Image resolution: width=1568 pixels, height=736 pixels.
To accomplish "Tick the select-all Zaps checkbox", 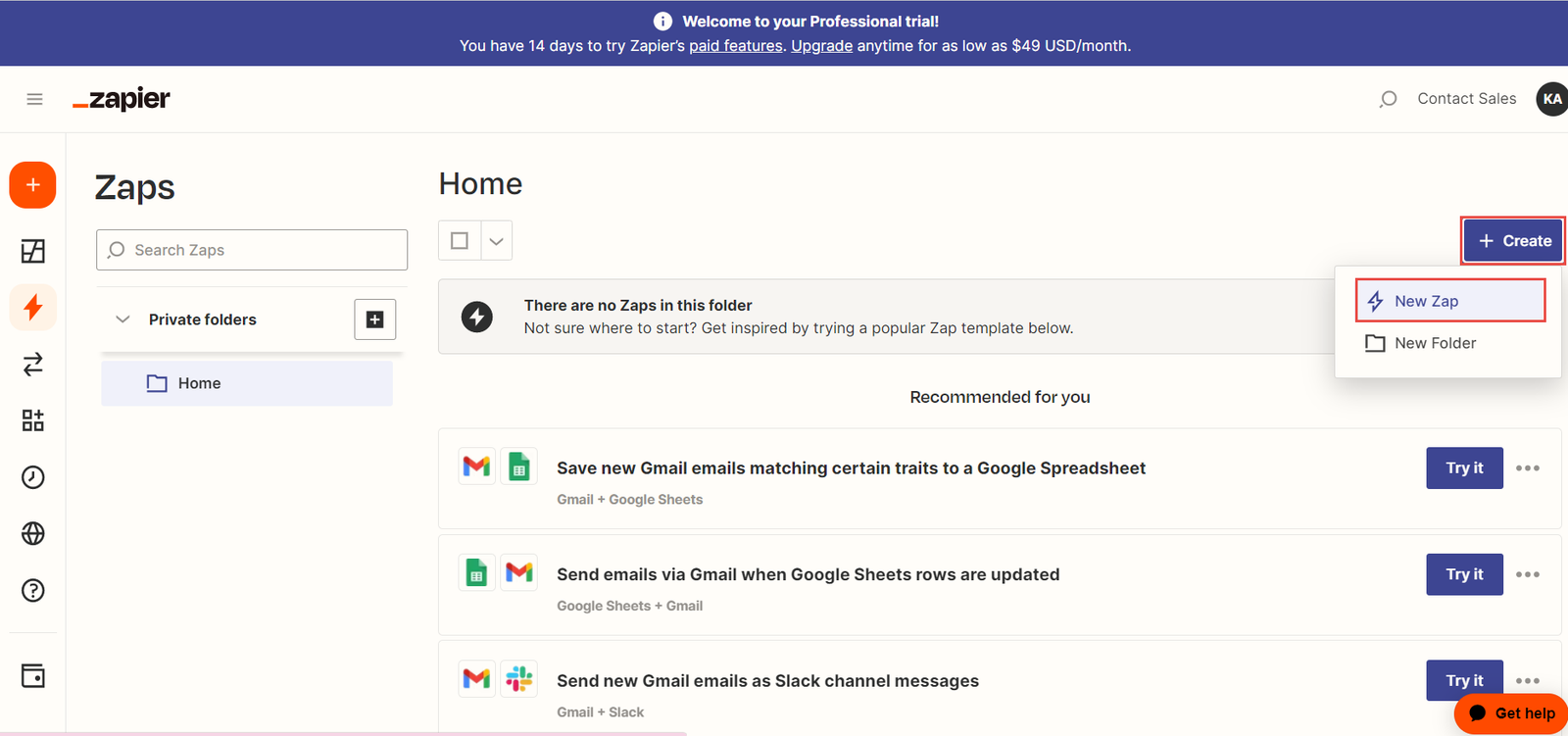I will coord(460,240).
